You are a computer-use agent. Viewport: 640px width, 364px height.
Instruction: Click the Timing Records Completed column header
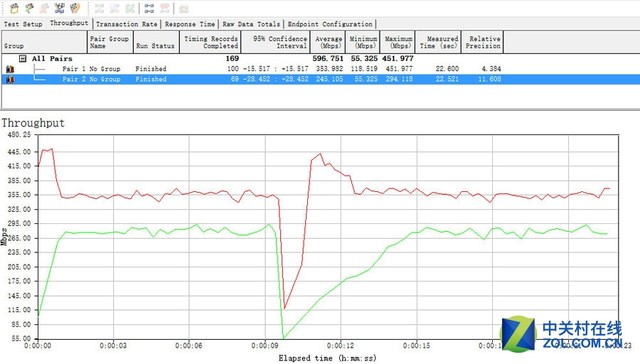click(x=211, y=42)
